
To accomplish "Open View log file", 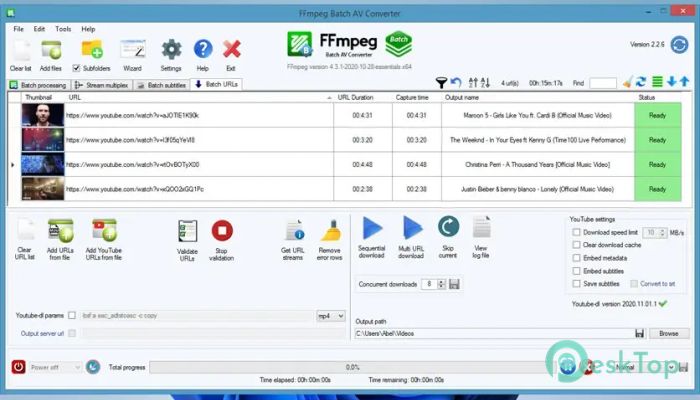I will (481, 228).
